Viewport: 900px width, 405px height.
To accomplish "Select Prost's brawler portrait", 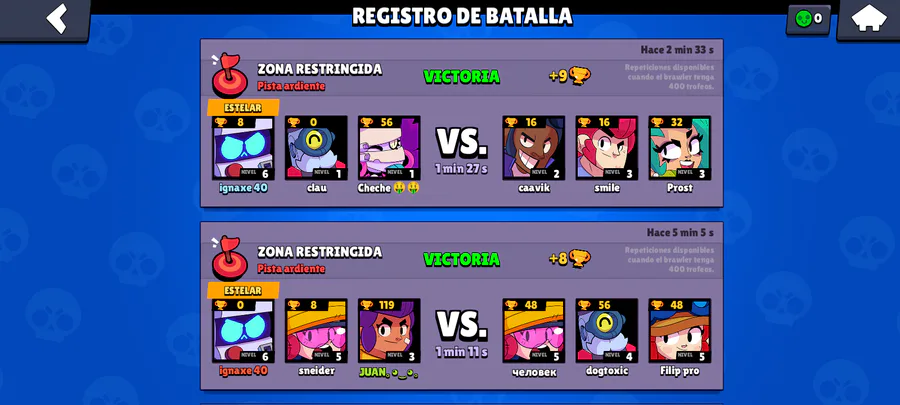I will click(x=680, y=148).
